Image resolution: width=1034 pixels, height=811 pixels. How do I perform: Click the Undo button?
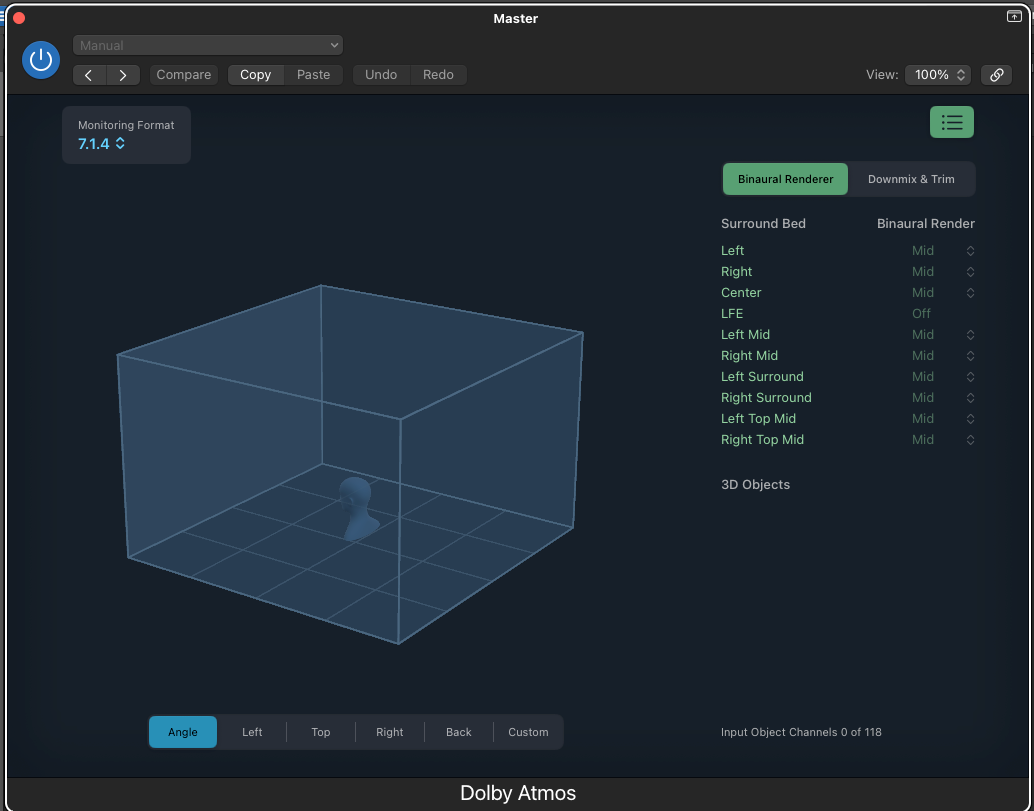(x=381, y=75)
